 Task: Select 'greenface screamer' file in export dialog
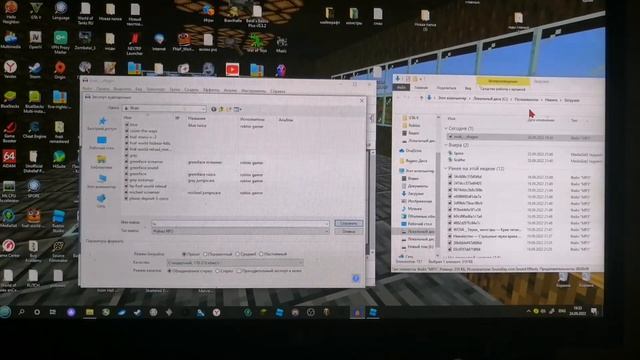tap(146, 162)
